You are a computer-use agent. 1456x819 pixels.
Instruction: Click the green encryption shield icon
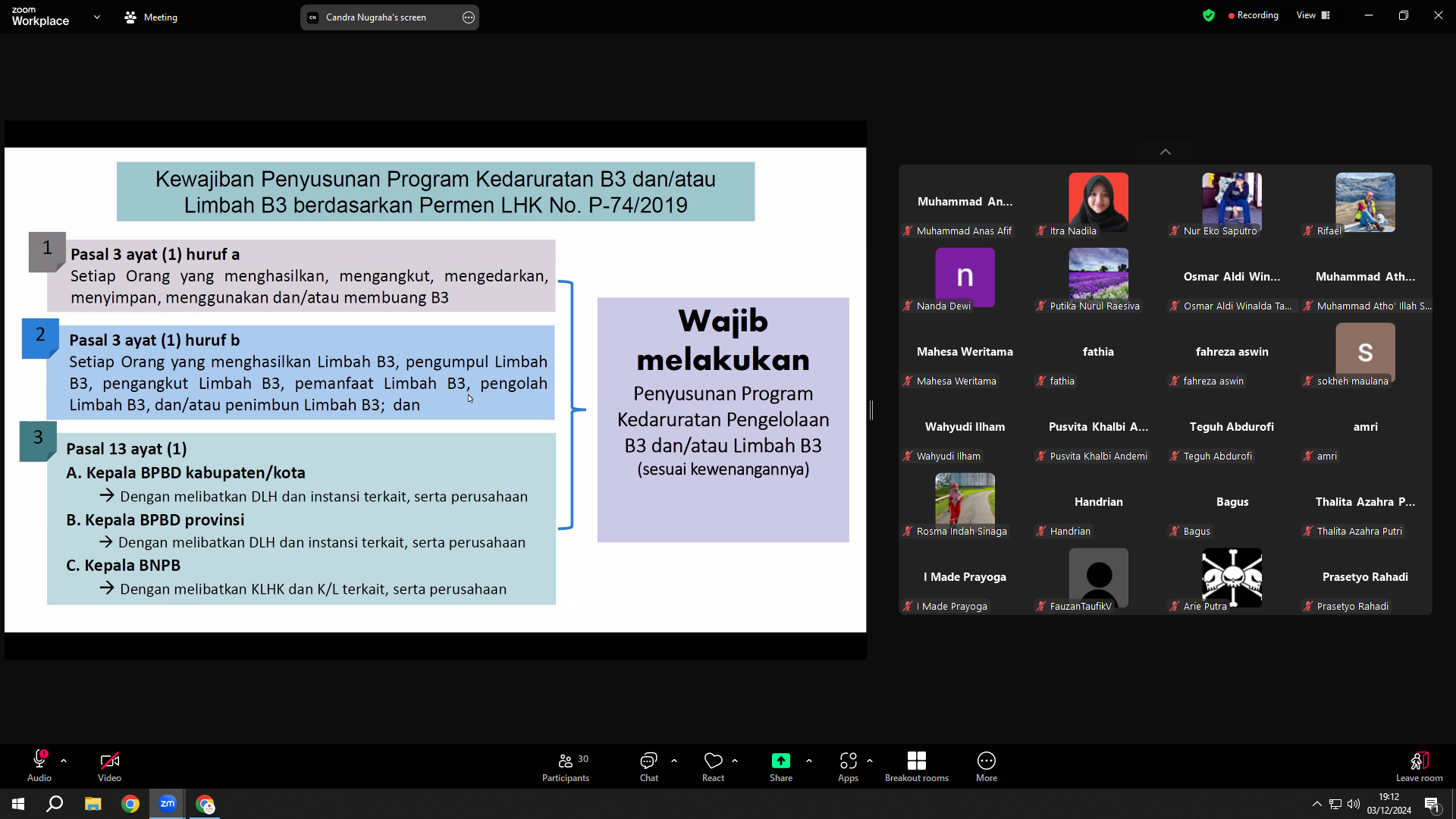(x=1209, y=15)
